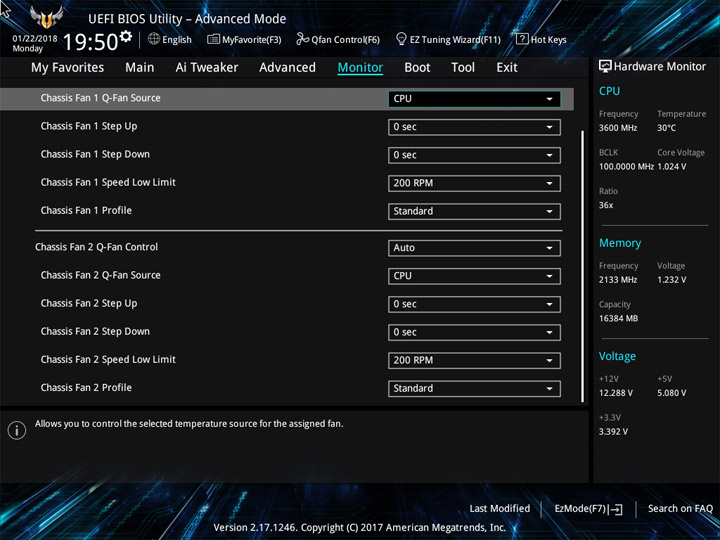Select the Chassis Fan 2 Q-Fan Control label
Viewport: 720px width, 540px height.
click(96, 247)
